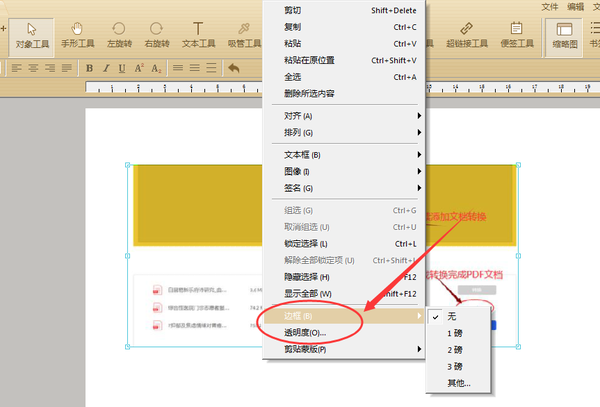Select the 手形工具 hand tool

pos(78,36)
